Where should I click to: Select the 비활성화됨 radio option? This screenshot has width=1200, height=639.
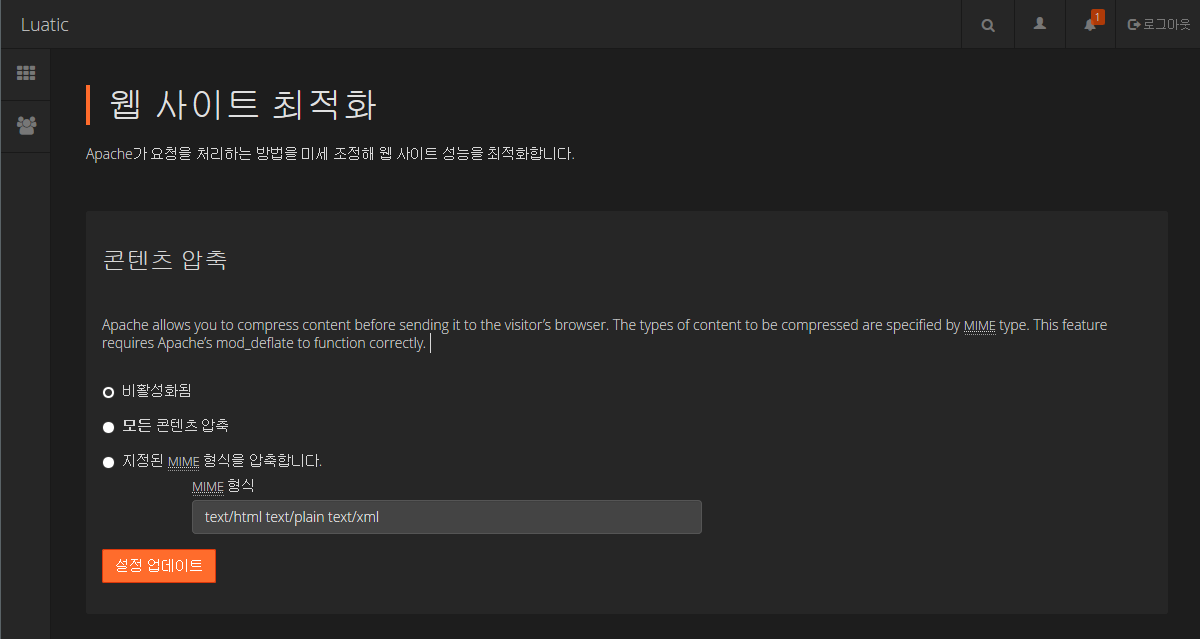[108, 392]
